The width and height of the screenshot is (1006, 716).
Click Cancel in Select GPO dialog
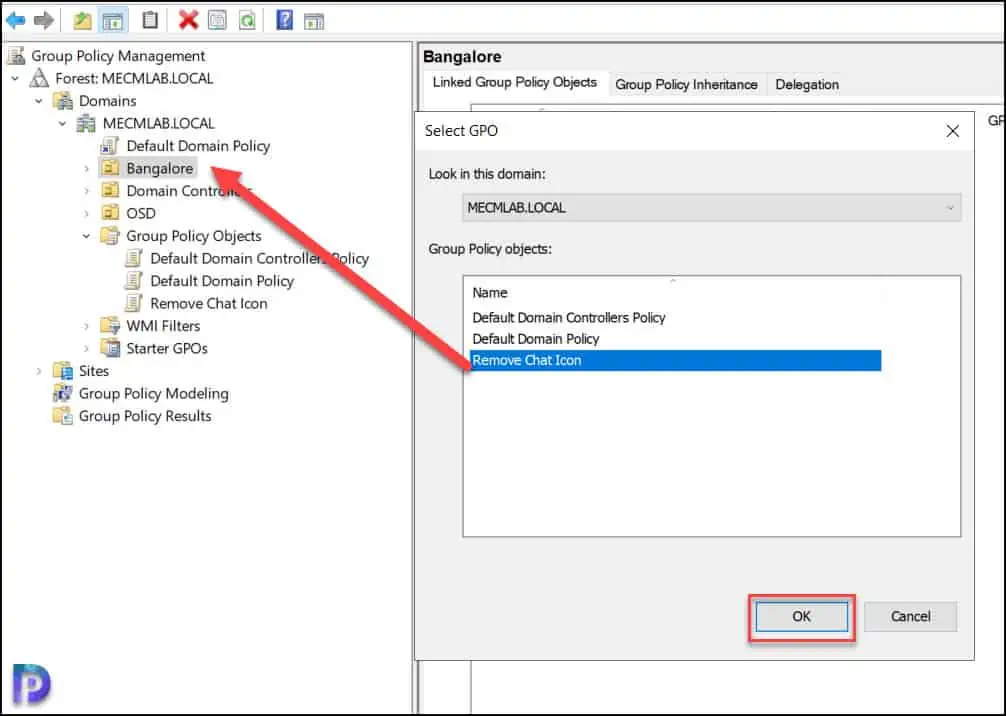pyautogui.click(x=910, y=617)
